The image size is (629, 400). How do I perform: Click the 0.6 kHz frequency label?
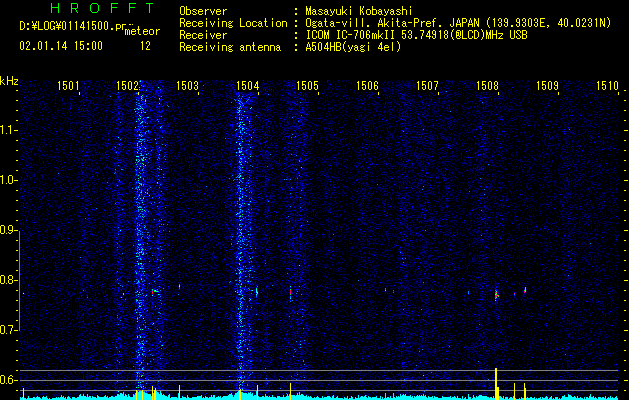8,380
